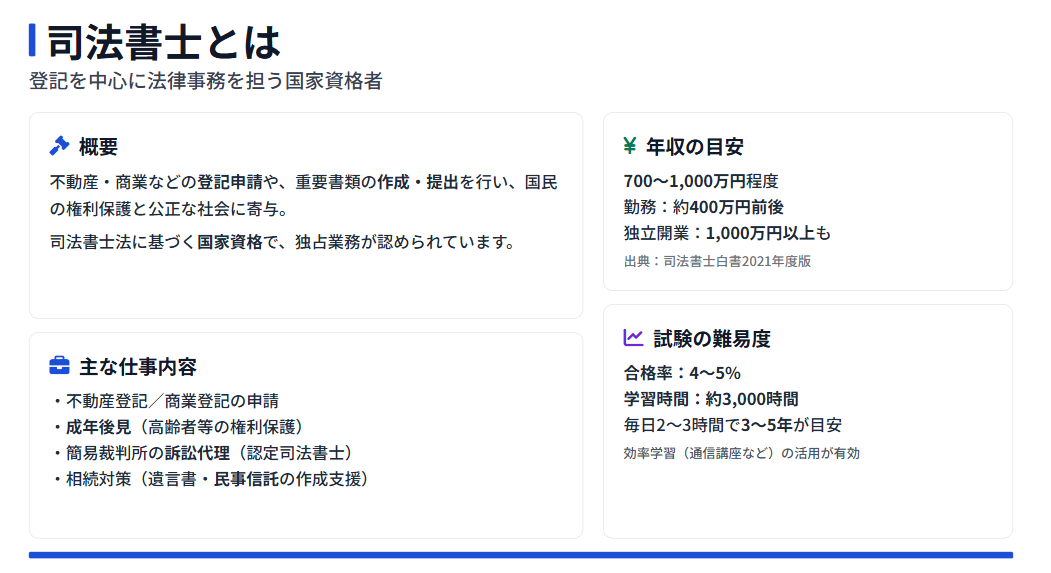Select the green yen icon
Viewport: 1051px width, 573px height.
tap(629, 146)
